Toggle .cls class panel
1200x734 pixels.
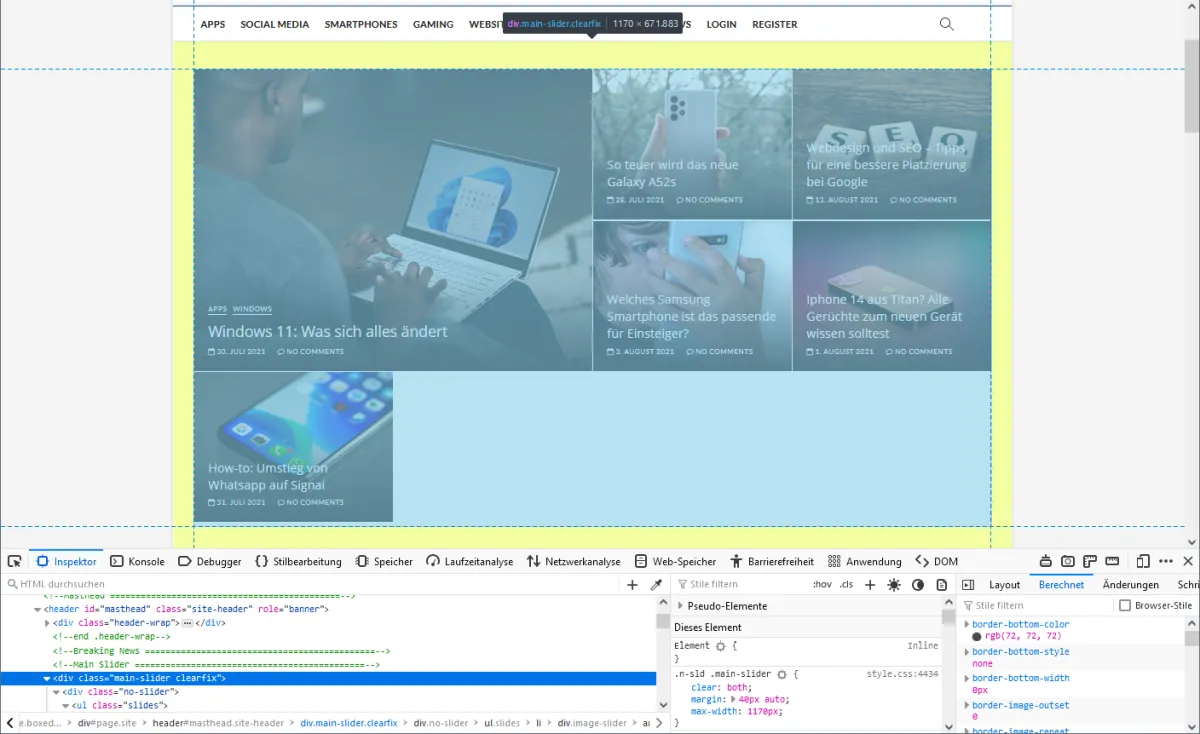pos(846,585)
